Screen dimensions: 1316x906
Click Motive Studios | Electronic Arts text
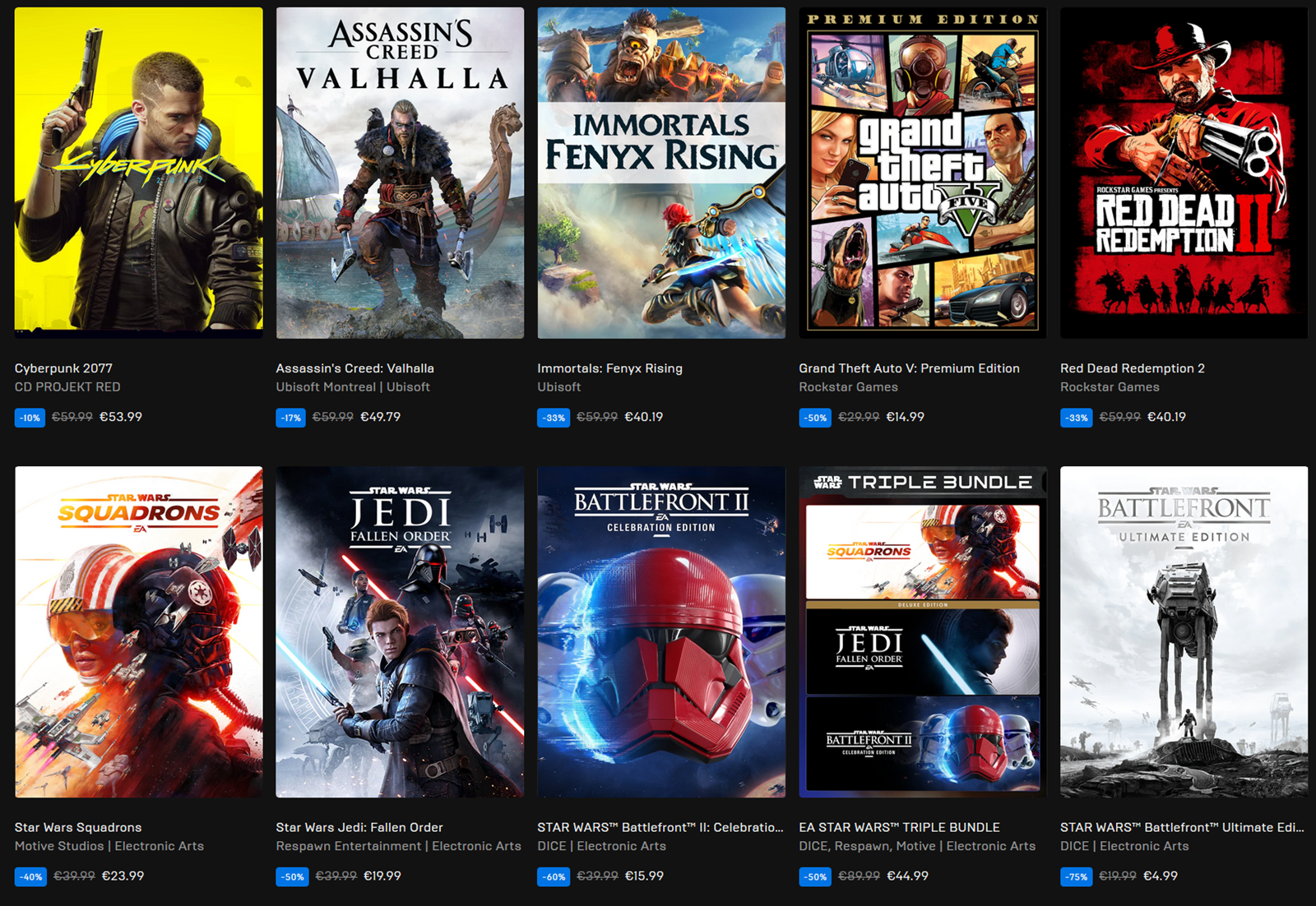[x=109, y=846]
